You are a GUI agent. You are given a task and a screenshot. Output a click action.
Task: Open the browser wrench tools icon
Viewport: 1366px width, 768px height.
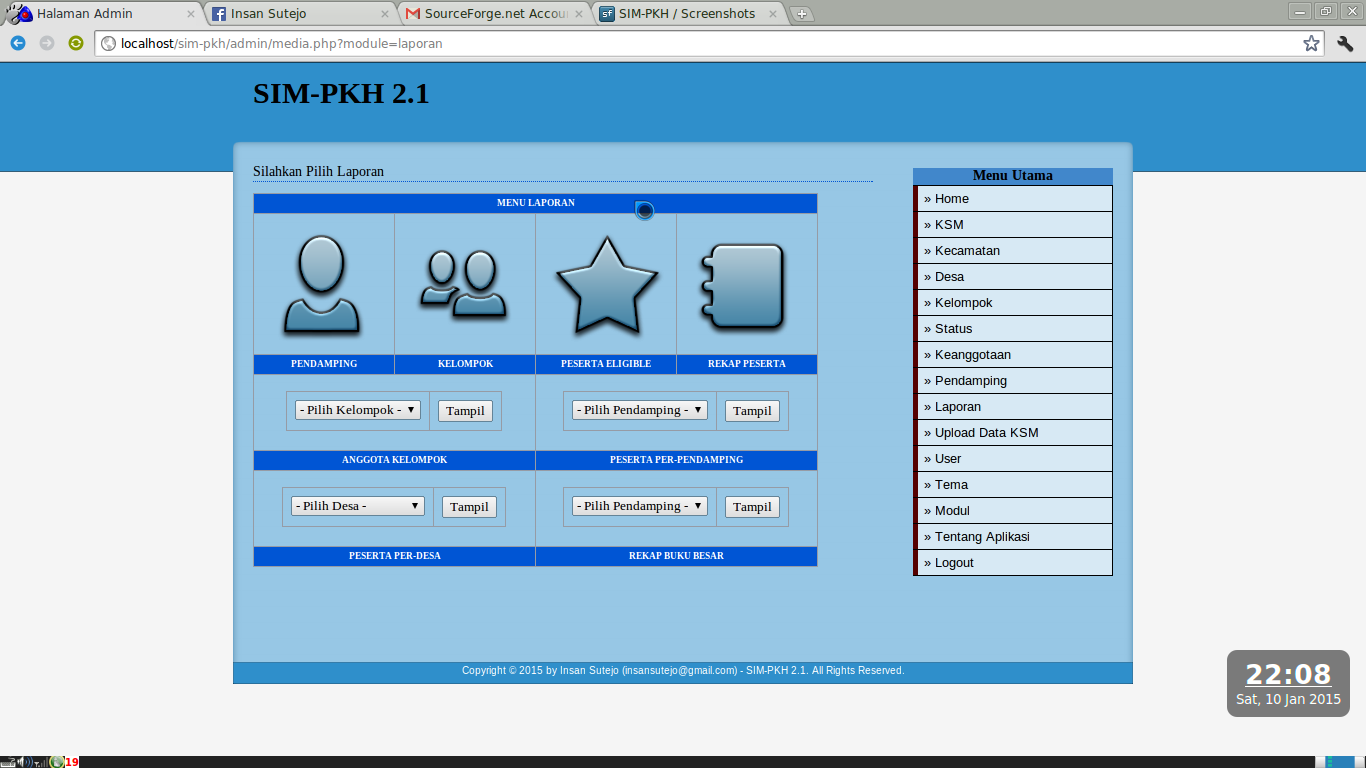[1344, 44]
